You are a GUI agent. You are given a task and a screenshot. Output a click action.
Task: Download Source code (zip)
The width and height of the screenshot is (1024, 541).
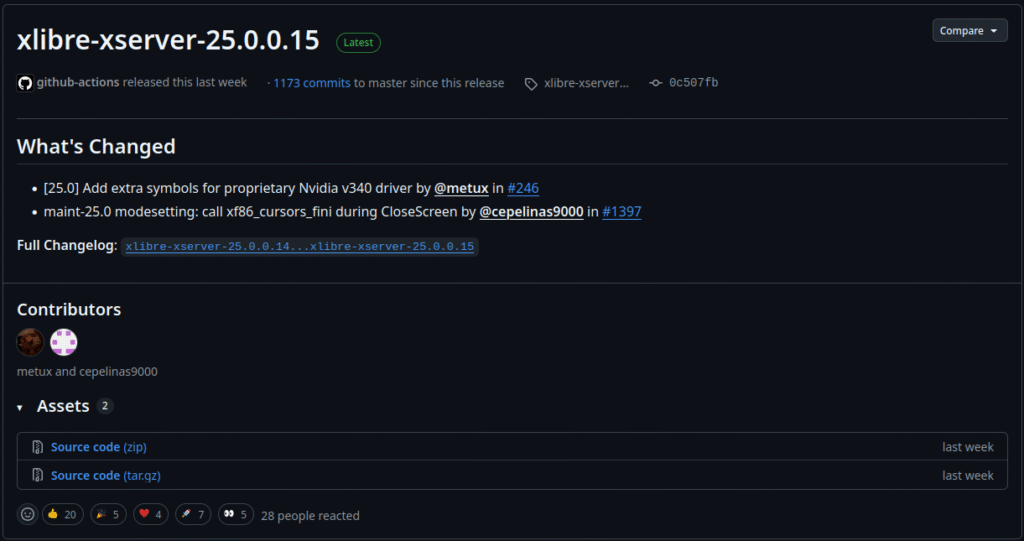[98, 447]
